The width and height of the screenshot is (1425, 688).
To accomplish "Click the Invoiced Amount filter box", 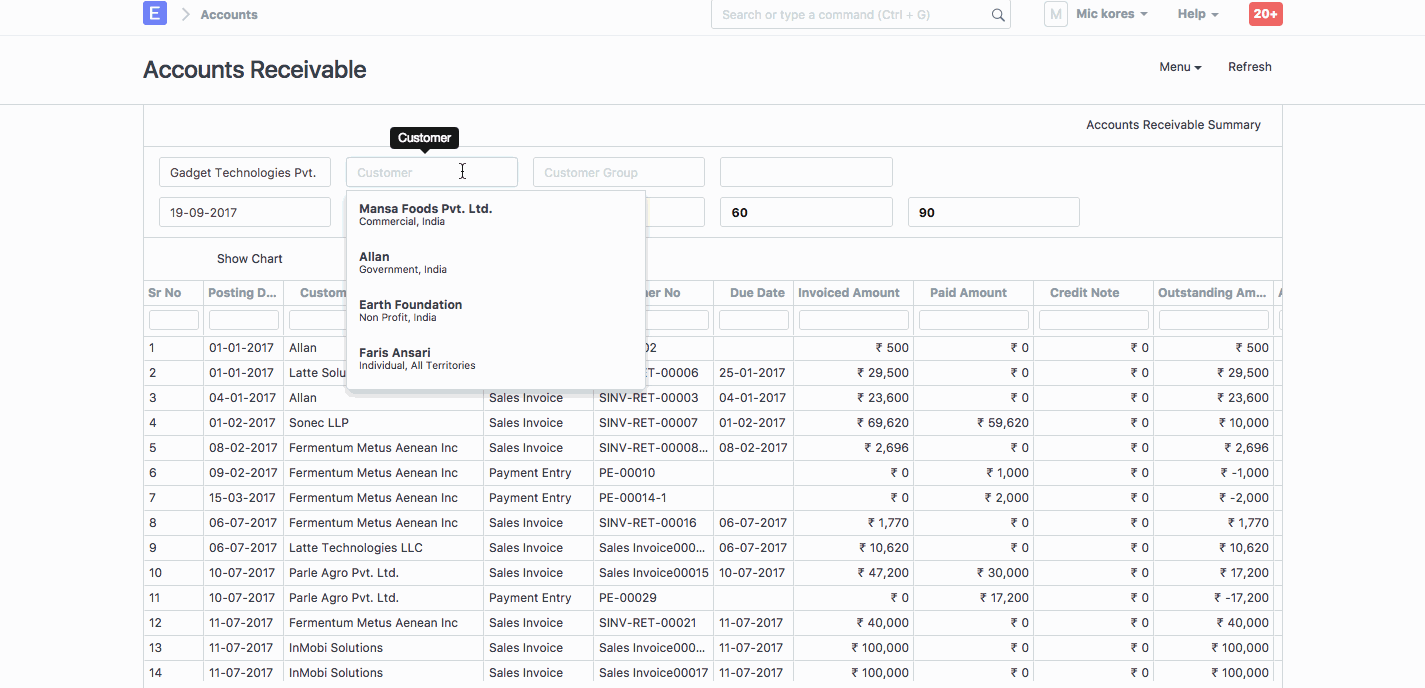I will [854, 320].
